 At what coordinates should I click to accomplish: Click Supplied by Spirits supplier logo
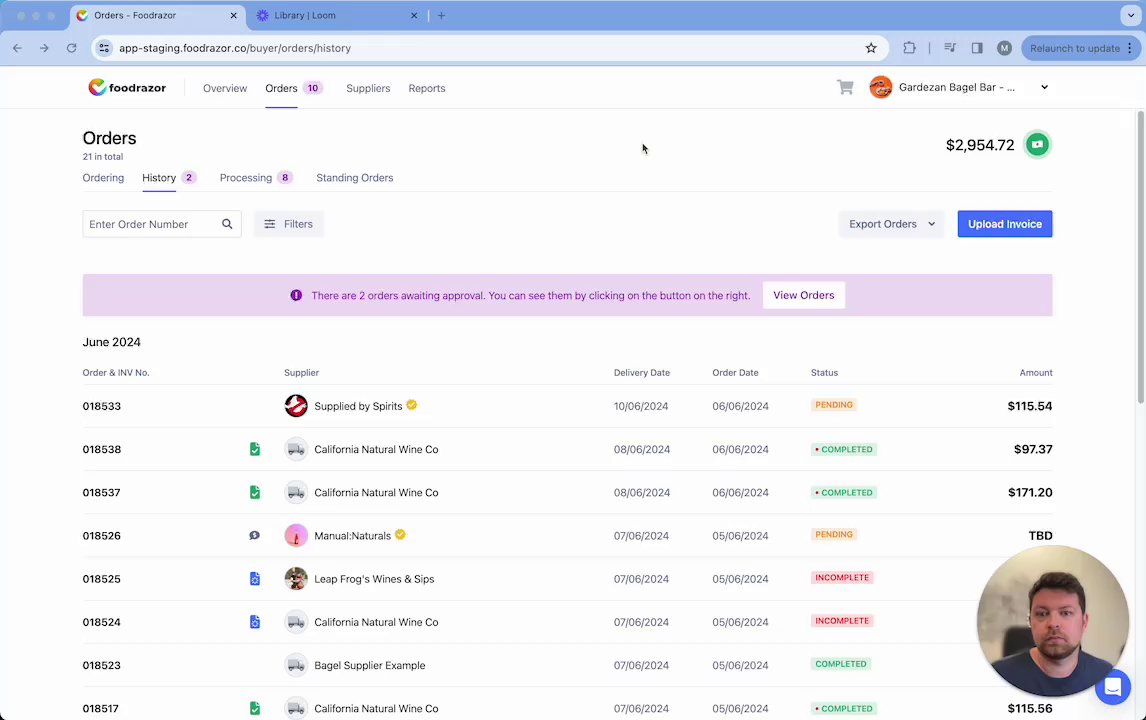[296, 406]
